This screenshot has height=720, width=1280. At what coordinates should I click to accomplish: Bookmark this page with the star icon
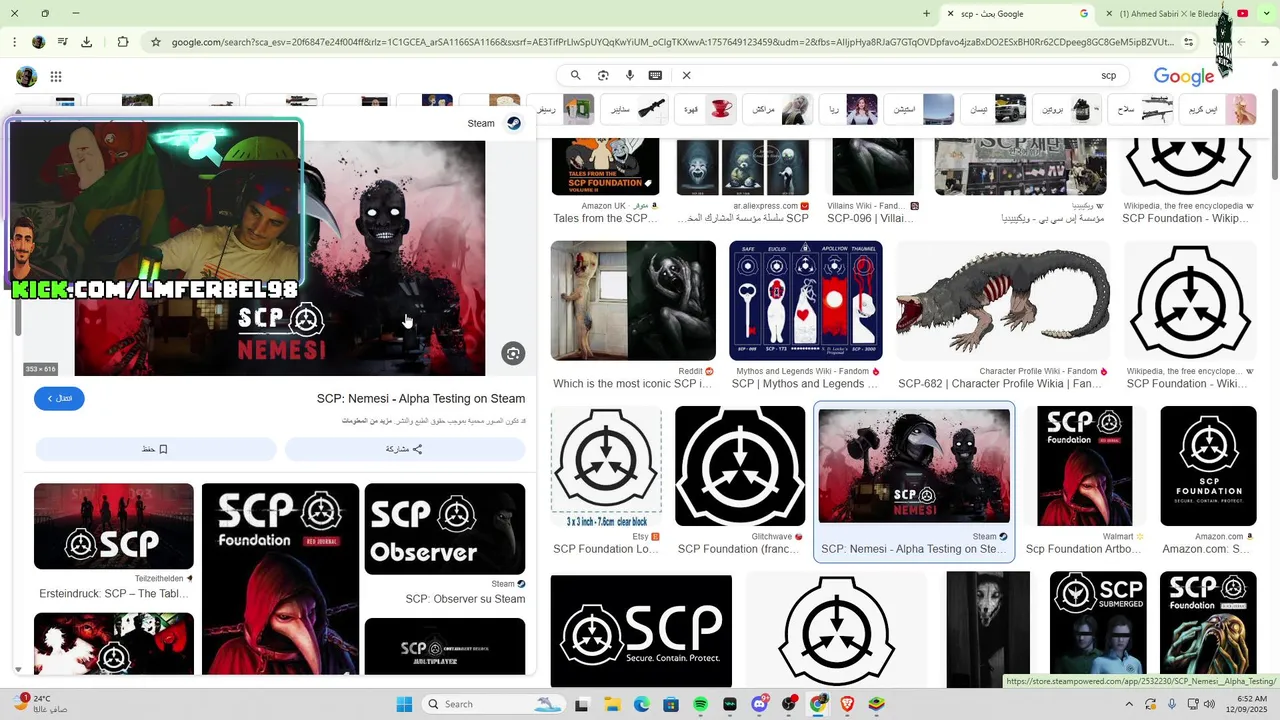[x=156, y=42]
